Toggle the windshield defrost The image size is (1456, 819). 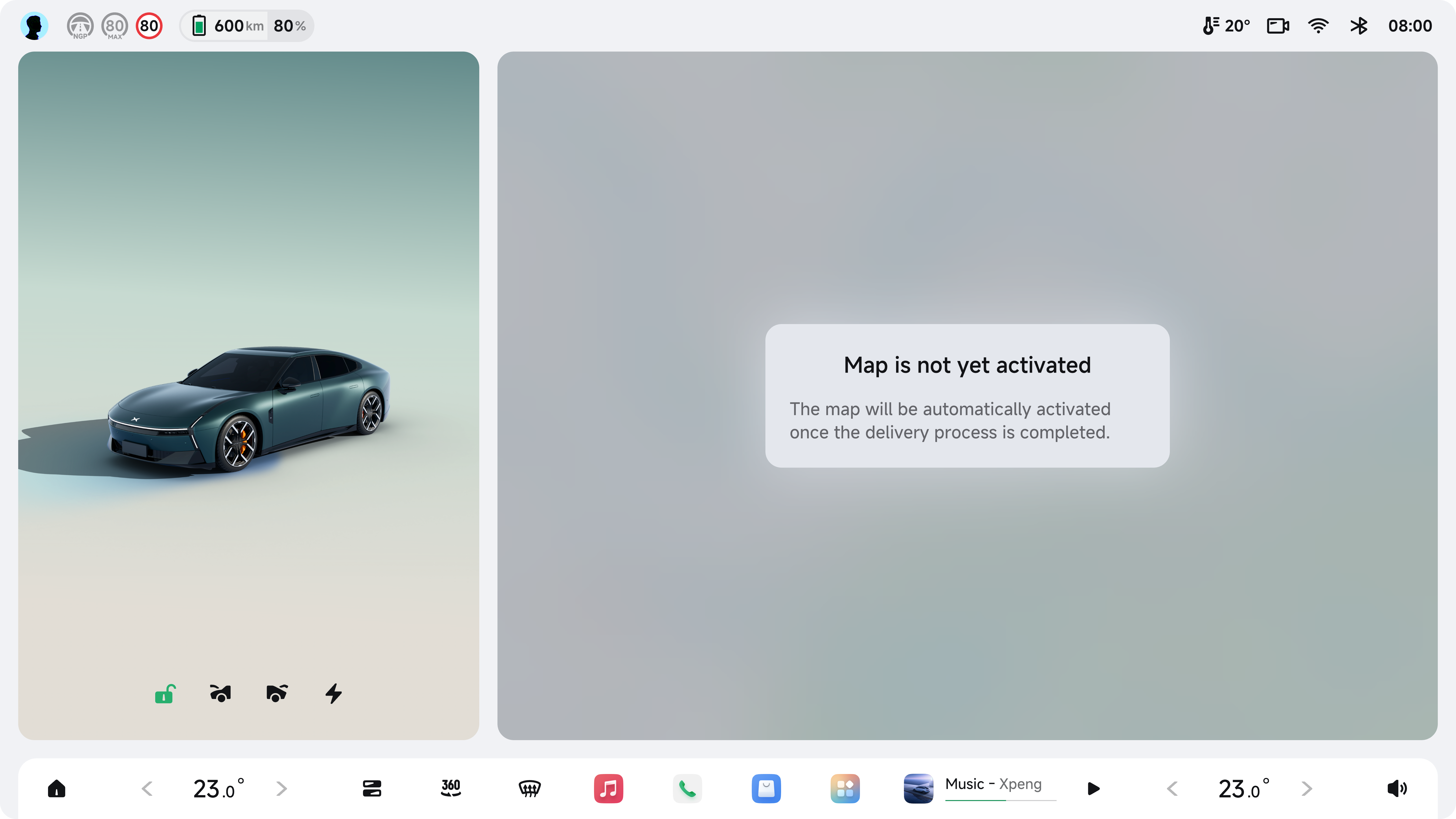tap(530, 788)
